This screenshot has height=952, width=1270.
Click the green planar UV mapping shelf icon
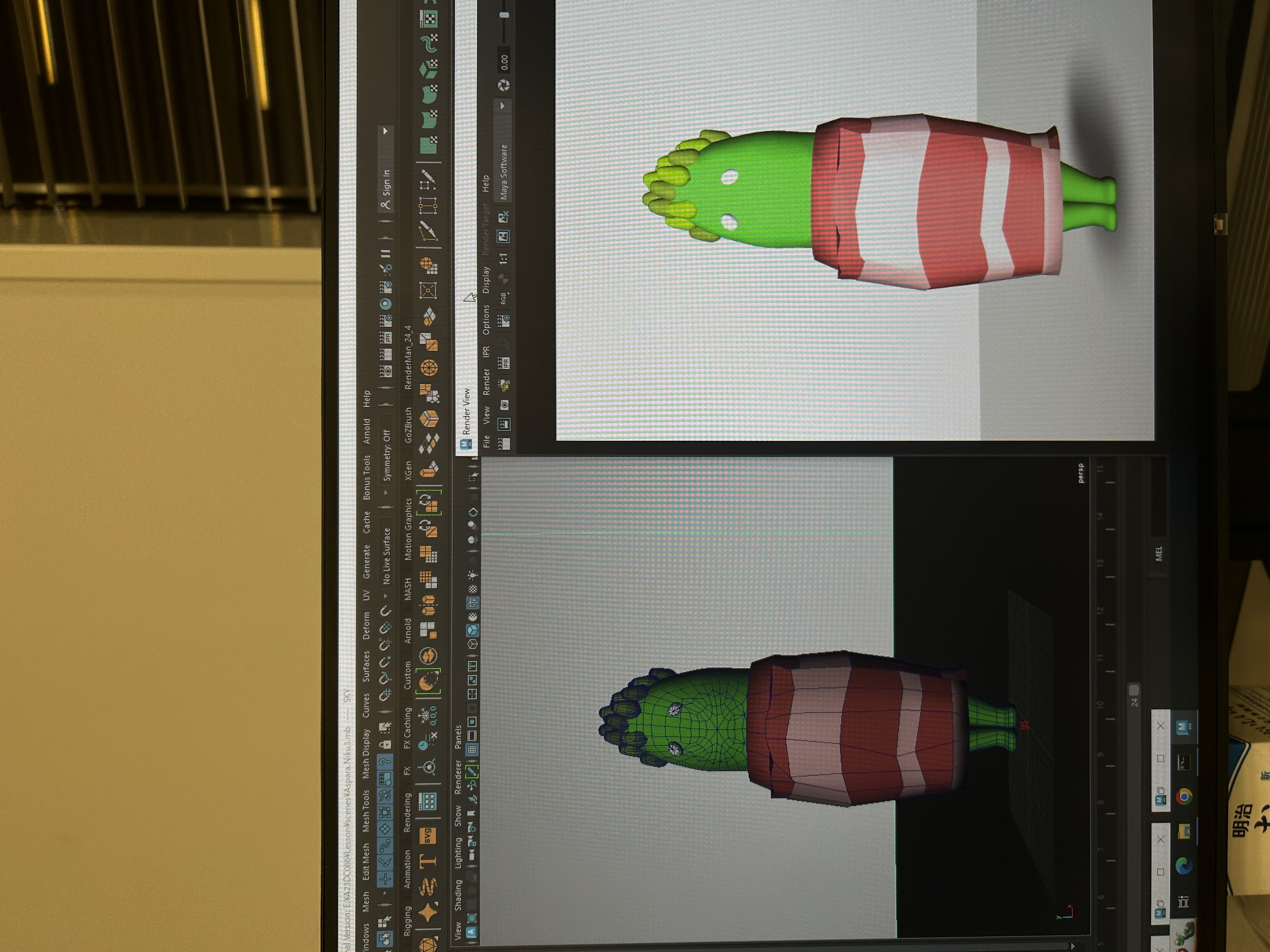pyautogui.click(x=429, y=145)
